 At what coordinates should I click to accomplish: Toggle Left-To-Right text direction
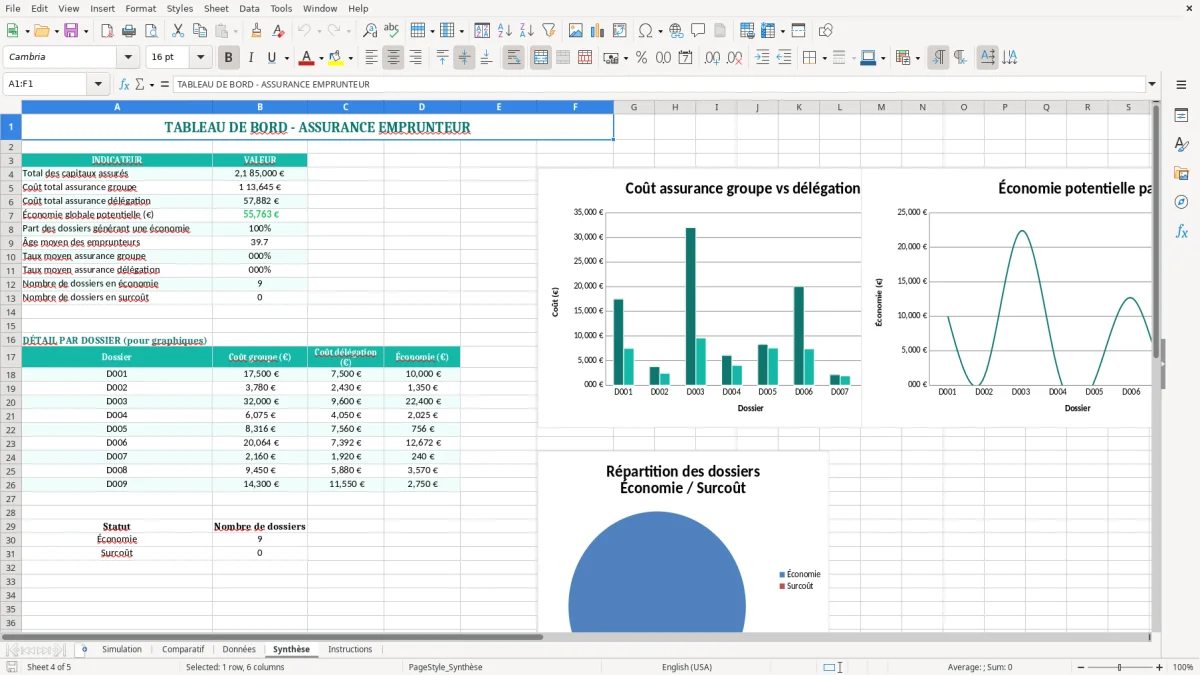[938, 58]
